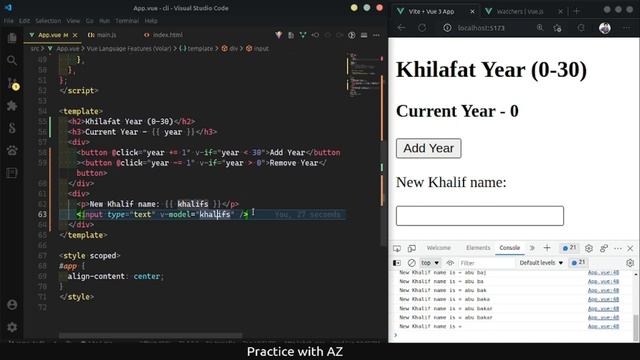Switch to index.html editor tab

click(163, 35)
